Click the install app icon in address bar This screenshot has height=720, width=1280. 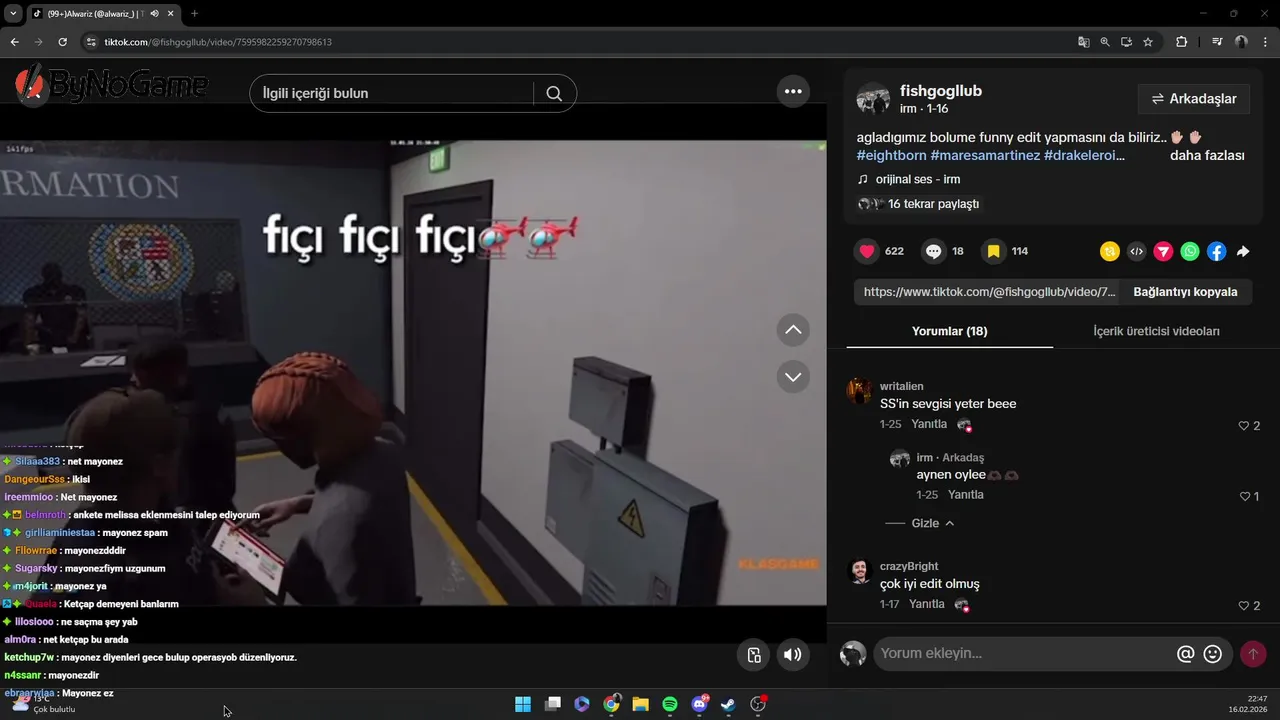click(1126, 42)
